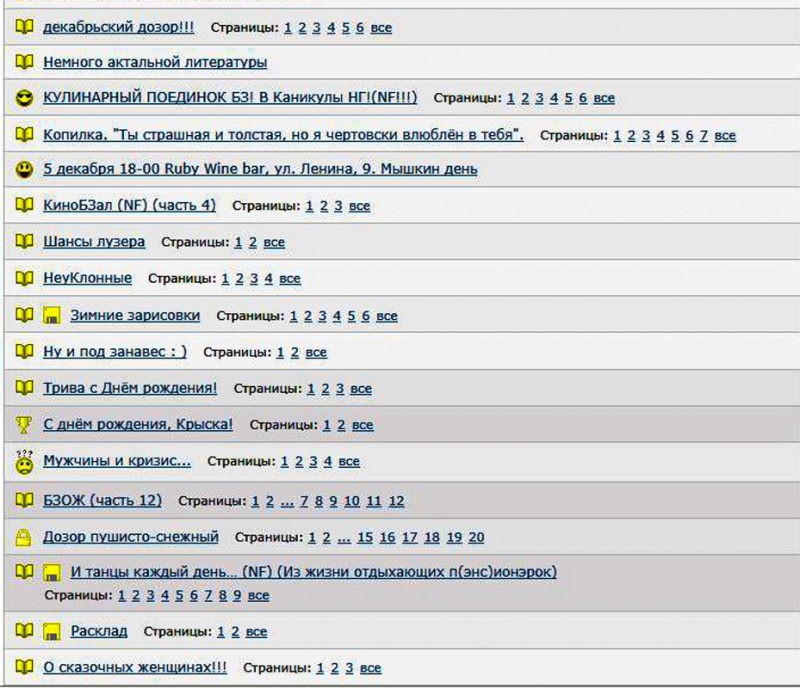Click the book icon beside 'декабрьский дозор!!!'
Screen dimensions: 800x688
click(24, 27)
